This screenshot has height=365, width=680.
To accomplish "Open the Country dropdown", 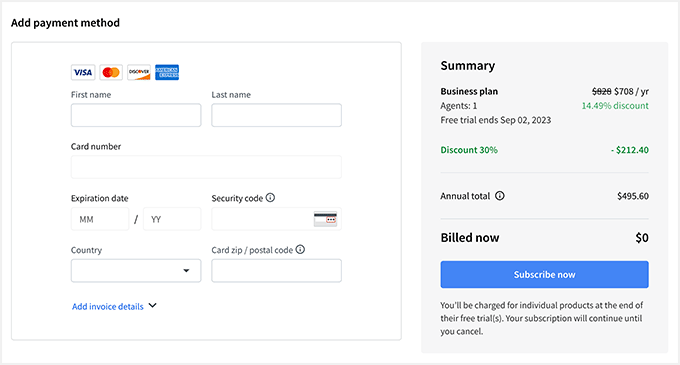I will tap(136, 270).
